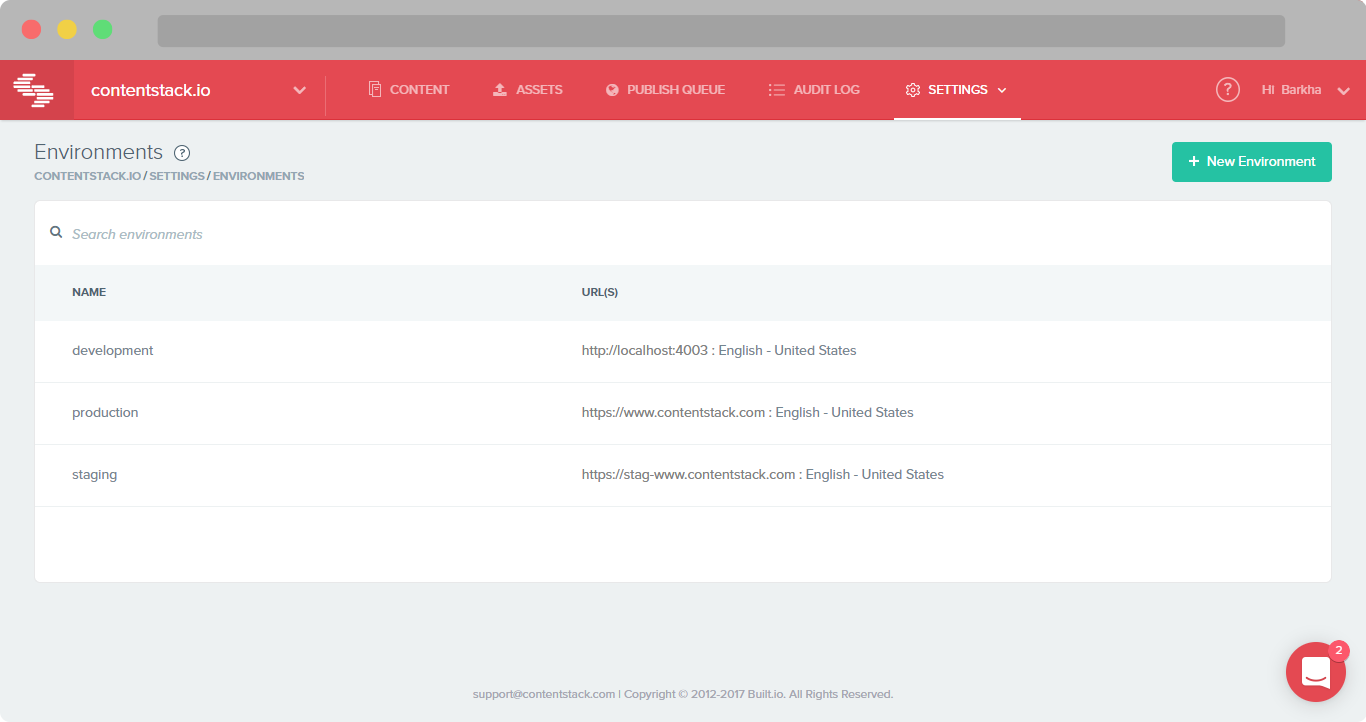Click the chevron next to Barkha
The width and height of the screenshot is (1366, 722).
click(x=1343, y=91)
